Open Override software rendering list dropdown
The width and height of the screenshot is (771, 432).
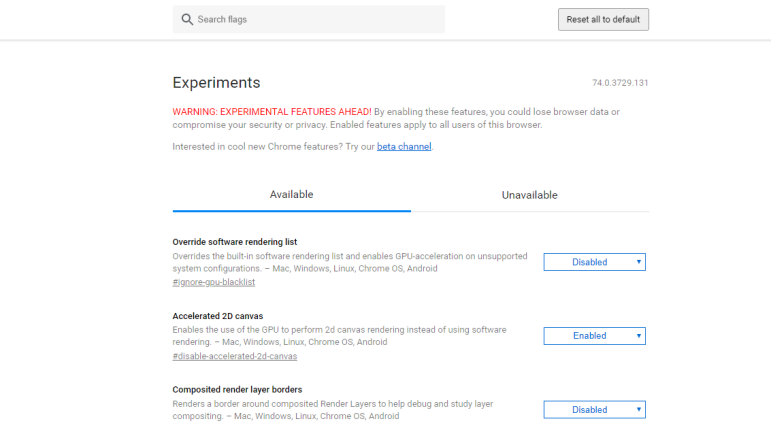tap(594, 262)
